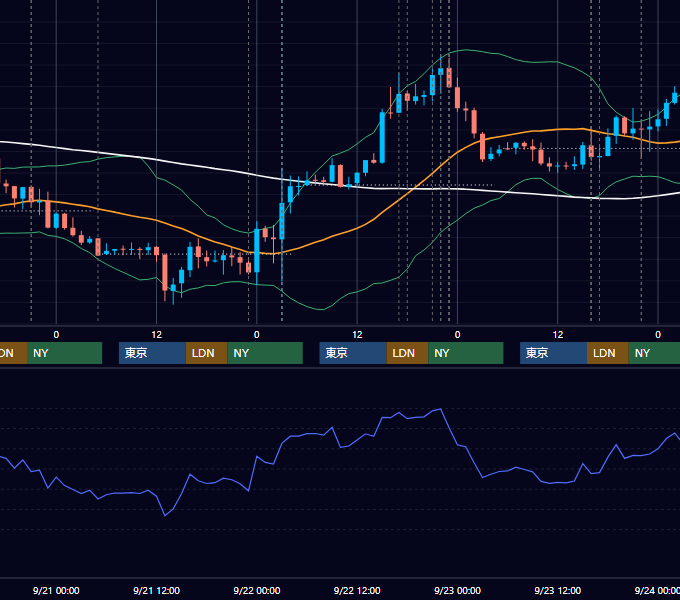
Task: Click the oscillator peak before 9/23 00:00
Action: point(441,409)
